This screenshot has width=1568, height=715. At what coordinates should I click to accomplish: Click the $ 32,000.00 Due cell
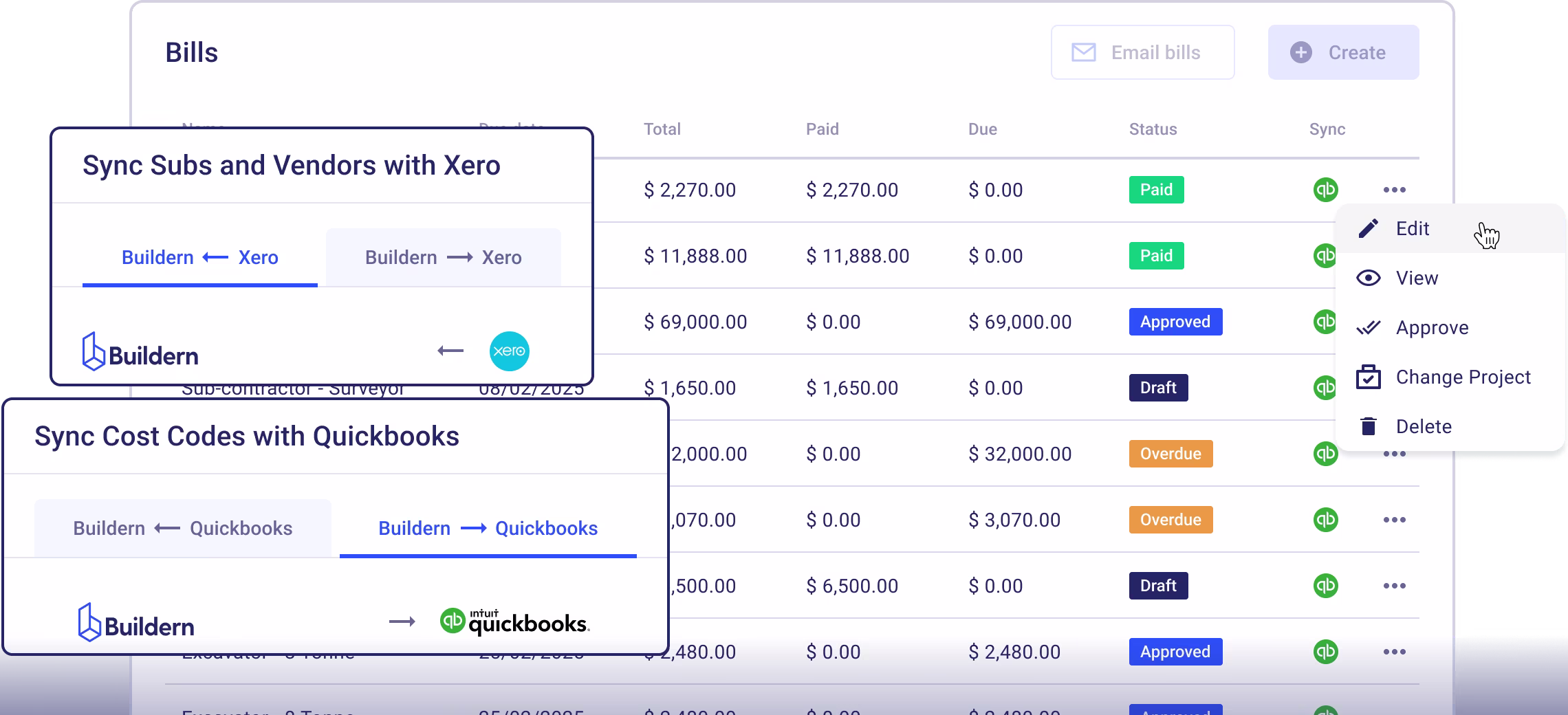pyautogui.click(x=1020, y=454)
